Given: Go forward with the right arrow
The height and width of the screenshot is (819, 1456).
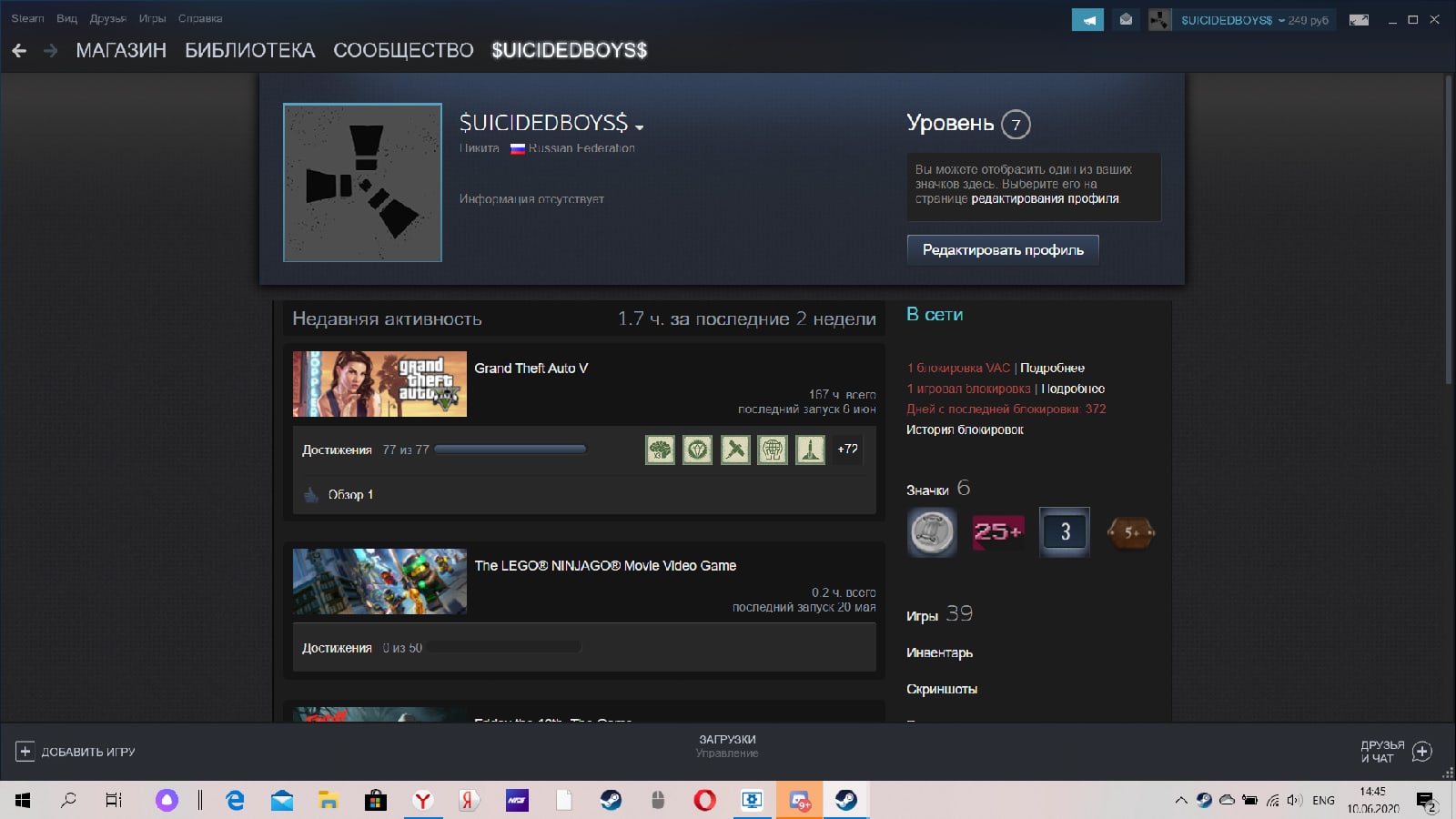Looking at the screenshot, I should coord(51,51).
